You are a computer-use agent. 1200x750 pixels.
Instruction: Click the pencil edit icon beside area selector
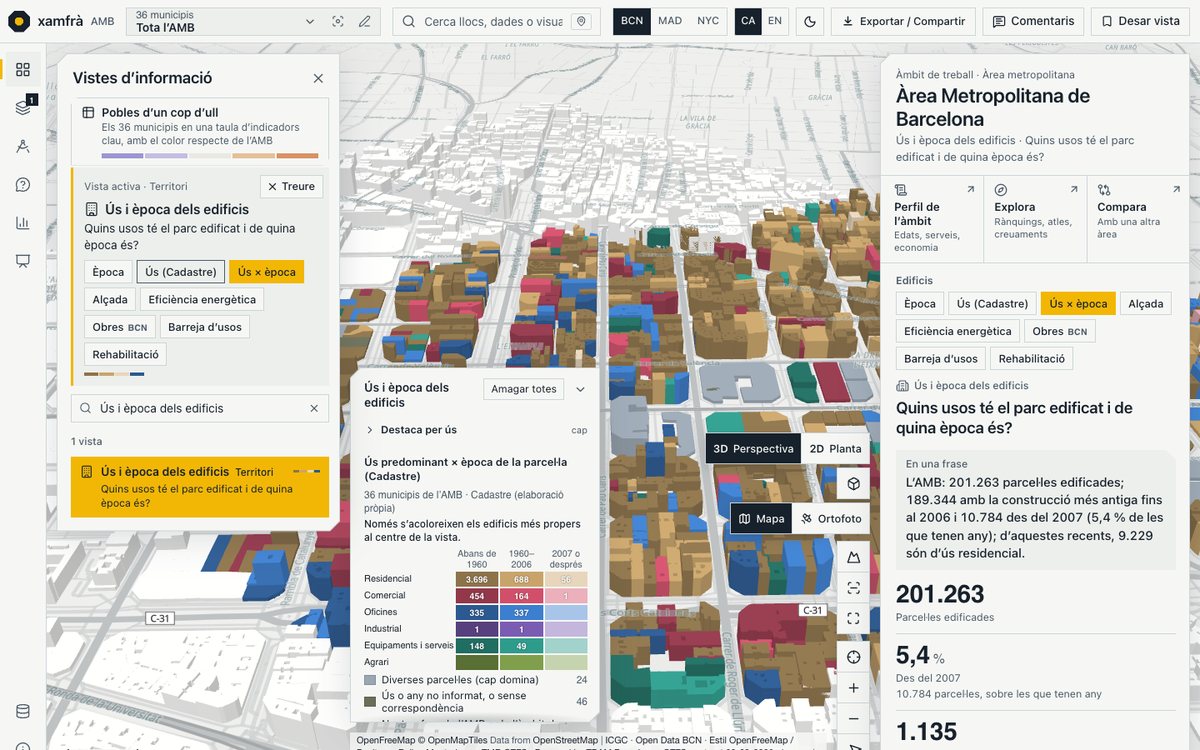tap(365, 21)
